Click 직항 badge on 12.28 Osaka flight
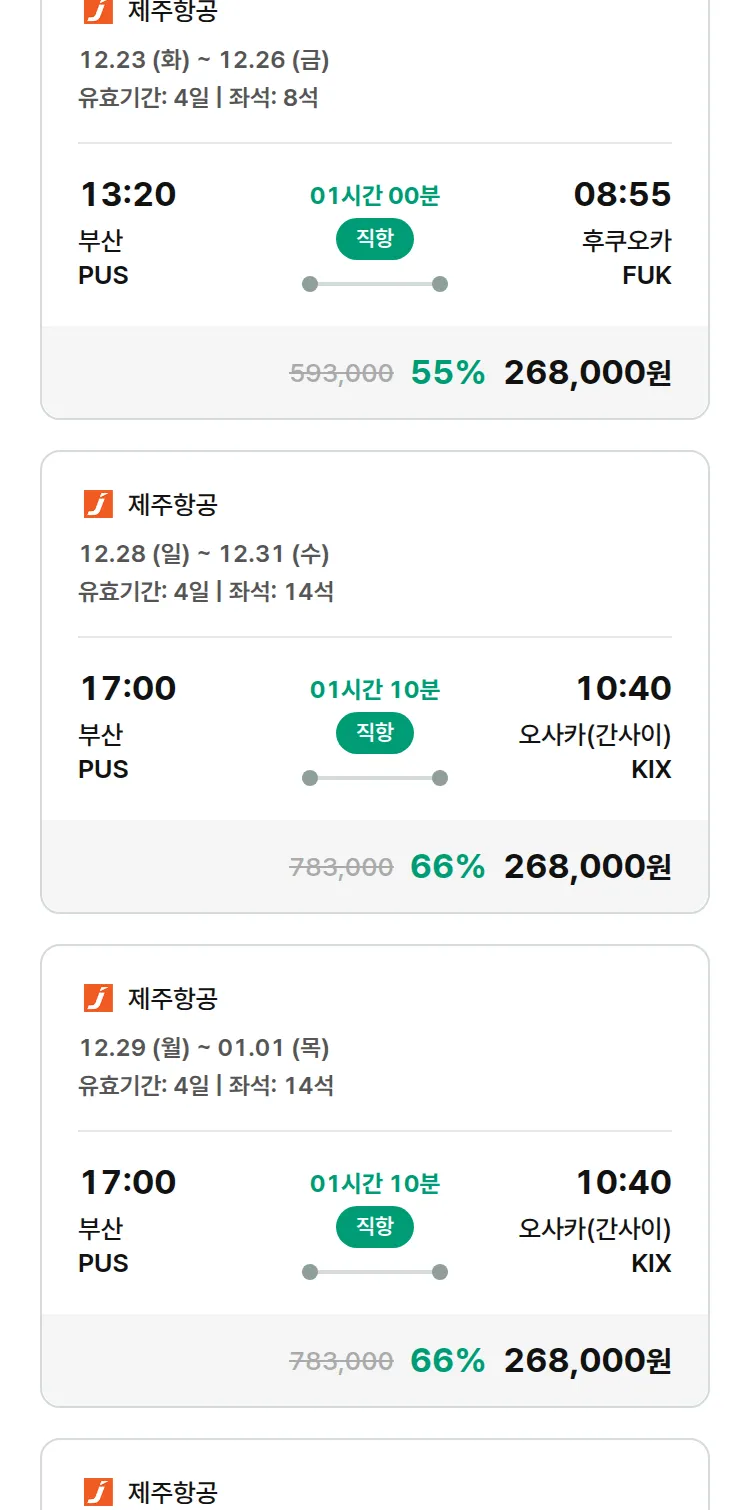Viewport: 750px width, 1510px height. pos(375,733)
